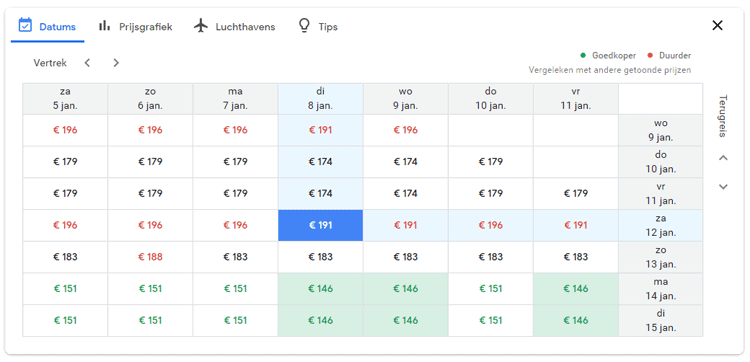Pick € 146 for 11 jan. departure, 15 jan. return

(576, 320)
